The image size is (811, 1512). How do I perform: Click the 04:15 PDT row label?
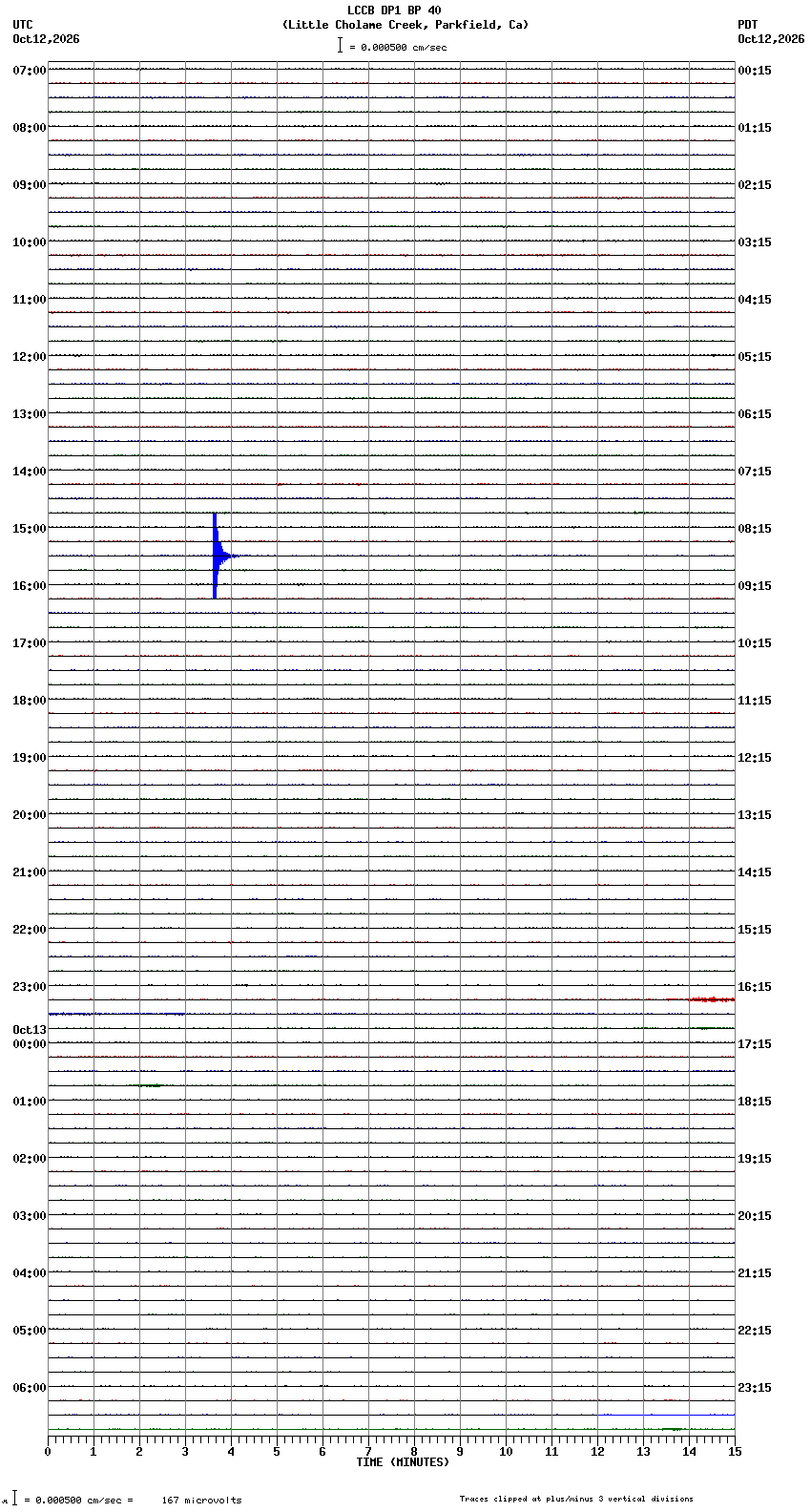755,300
